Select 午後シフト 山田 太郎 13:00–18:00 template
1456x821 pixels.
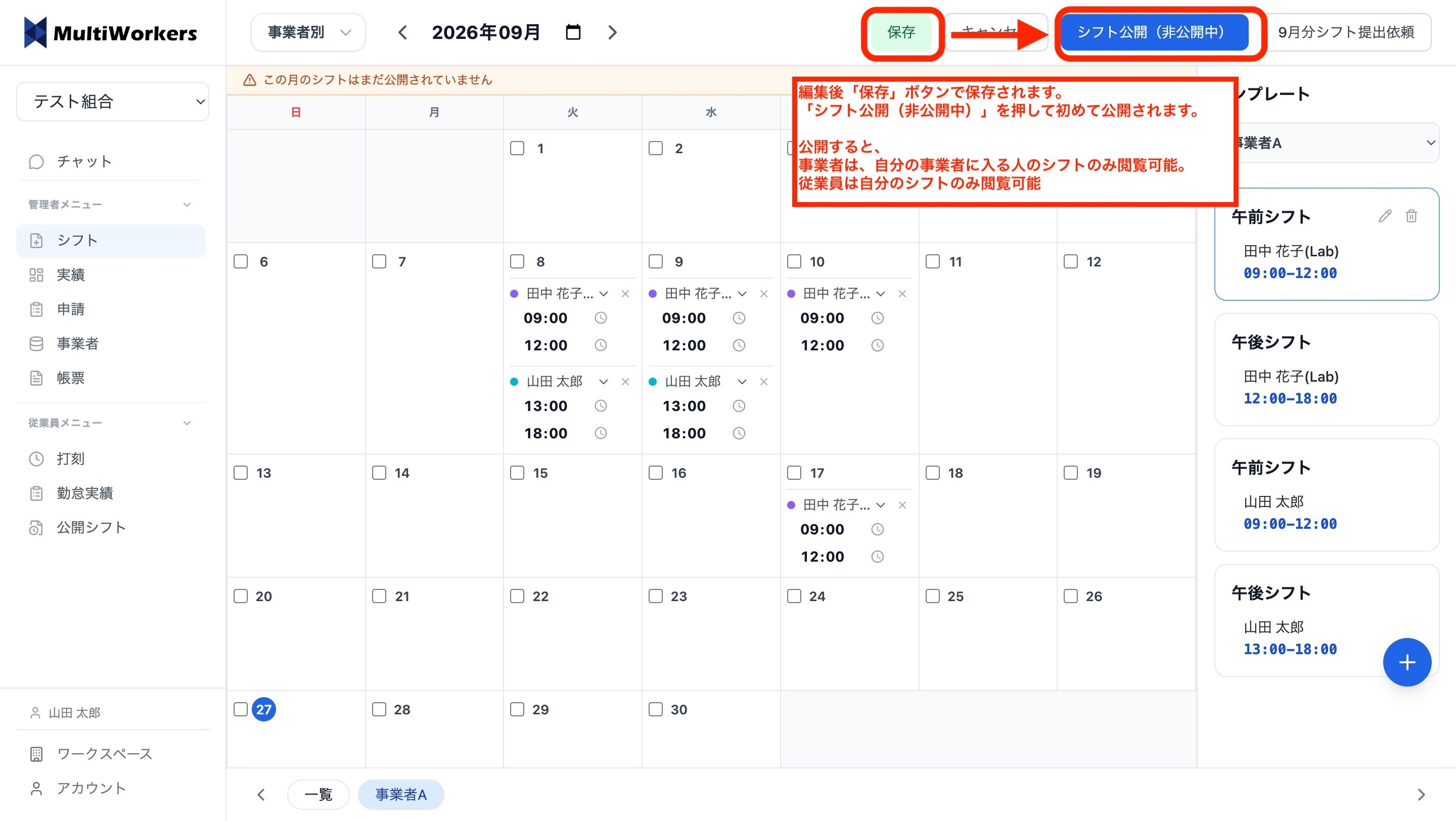click(x=1327, y=620)
